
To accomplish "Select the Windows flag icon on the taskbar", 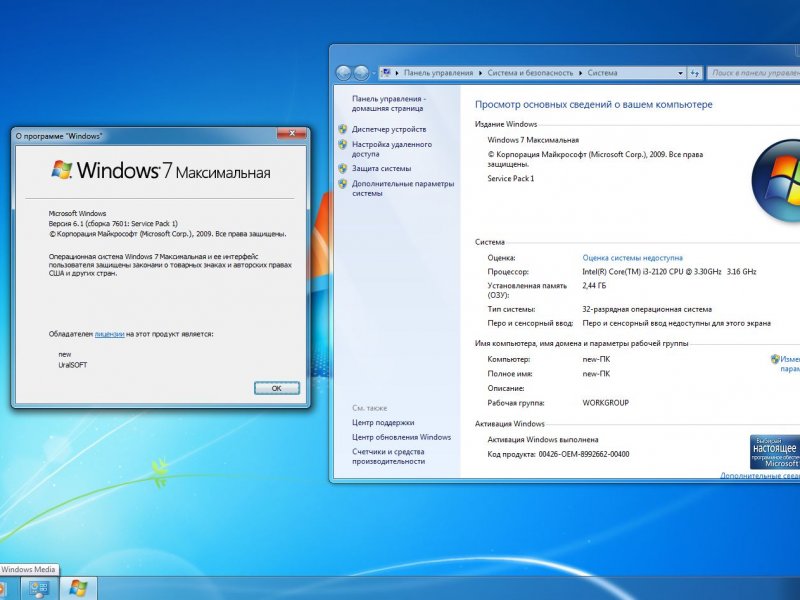I will pyautogui.click(x=78, y=588).
